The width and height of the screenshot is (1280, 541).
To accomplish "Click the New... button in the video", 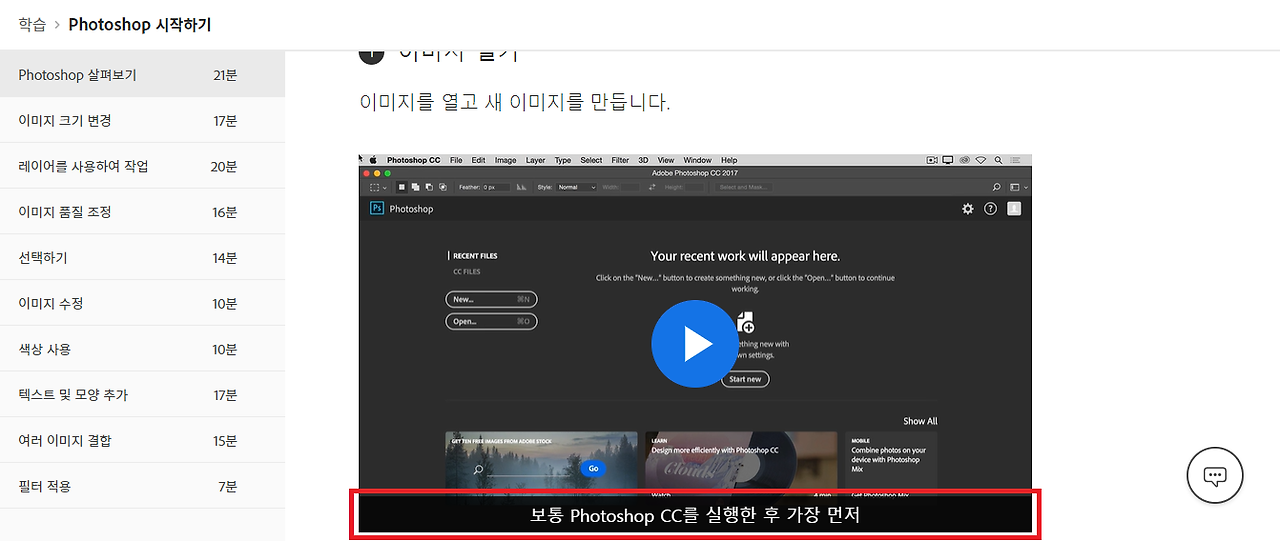I will coord(491,299).
